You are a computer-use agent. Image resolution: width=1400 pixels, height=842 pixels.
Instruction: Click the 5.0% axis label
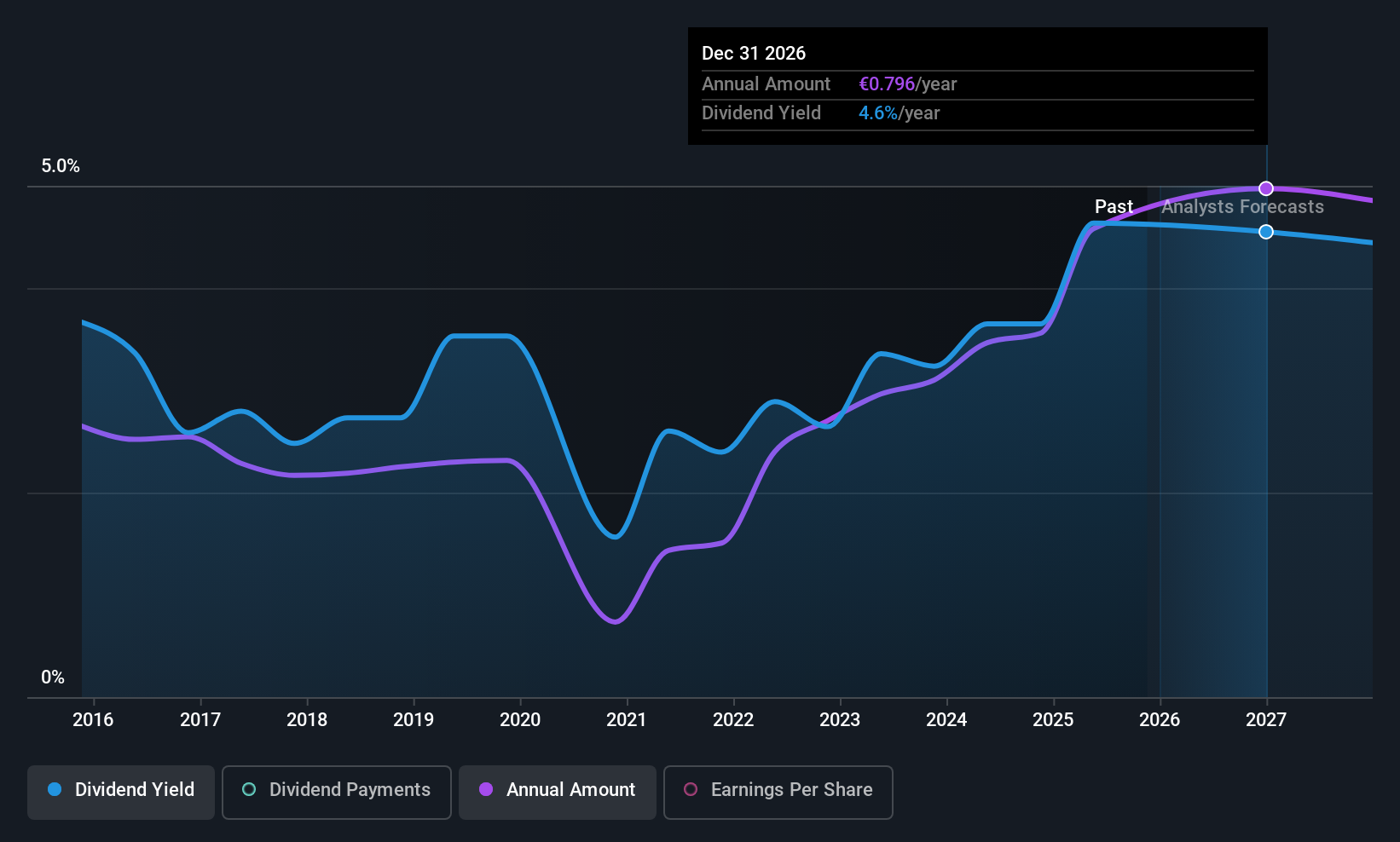(61, 165)
